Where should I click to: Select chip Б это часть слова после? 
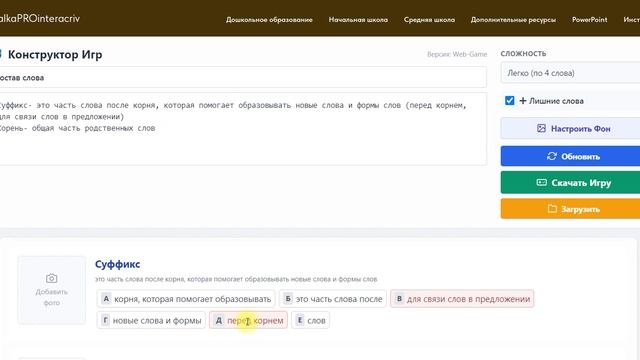pyautogui.click(x=333, y=299)
